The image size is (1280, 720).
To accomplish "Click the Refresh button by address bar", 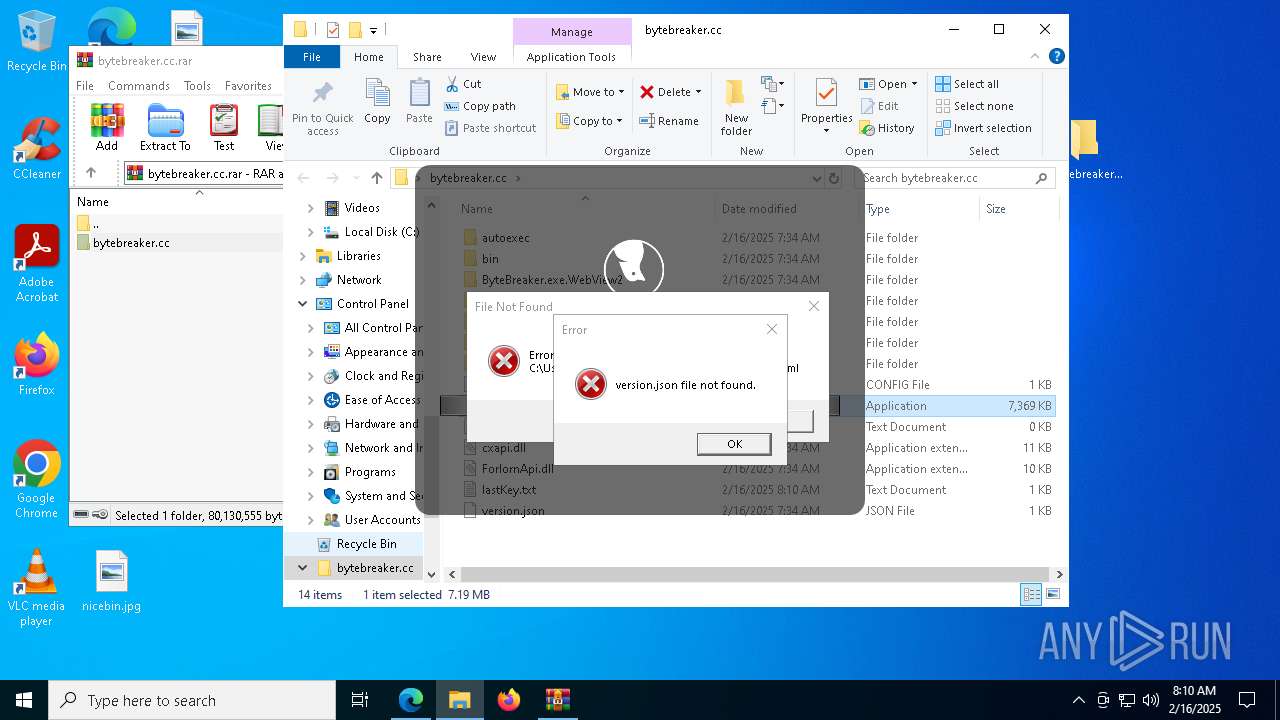I will pos(834,178).
